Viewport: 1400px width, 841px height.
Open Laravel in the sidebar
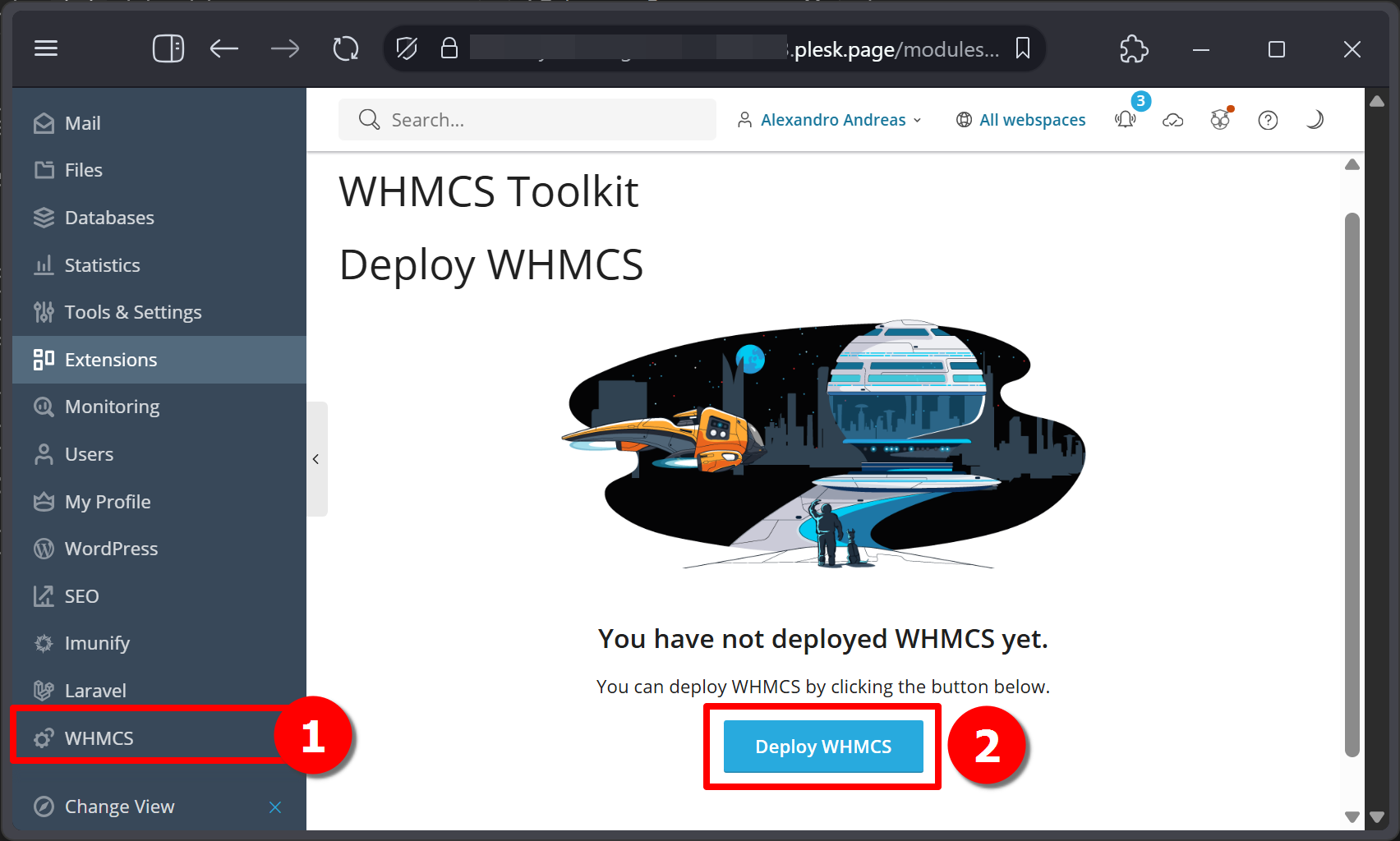pyautogui.click(x=159, y=691)
